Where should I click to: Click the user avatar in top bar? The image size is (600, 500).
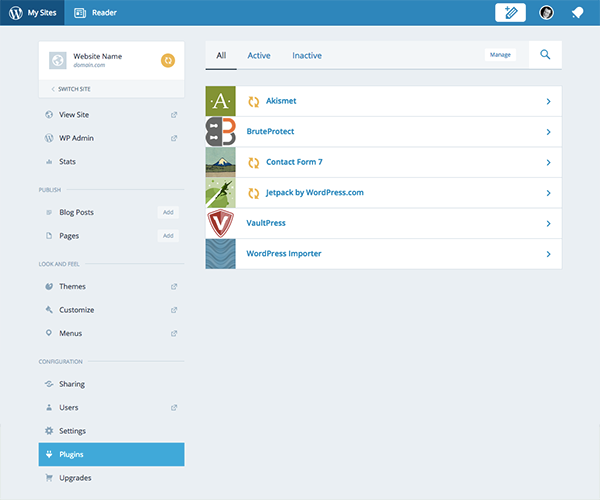(x=546, y=13)
